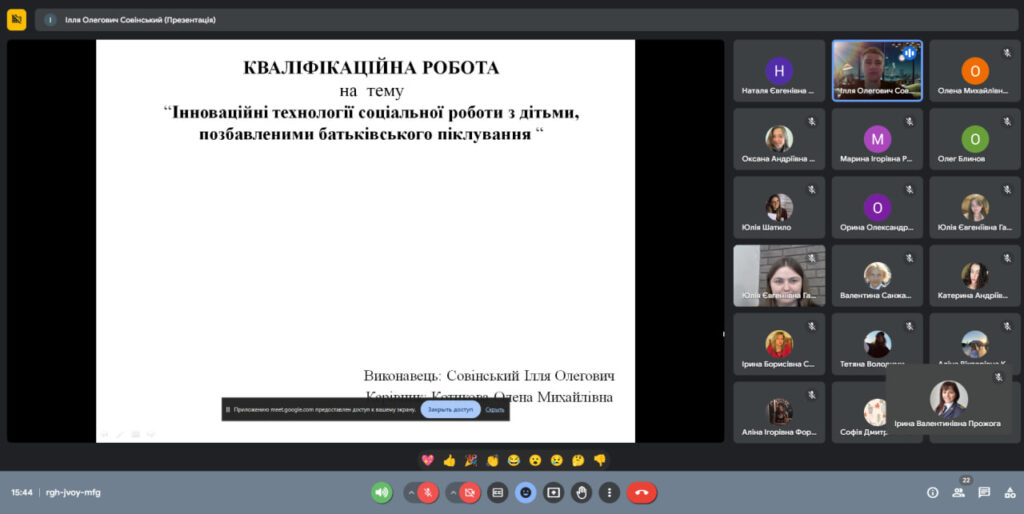The image size is (1024, 514).
Task: Send the thumbs up reaction
Action: coord(449,460)
